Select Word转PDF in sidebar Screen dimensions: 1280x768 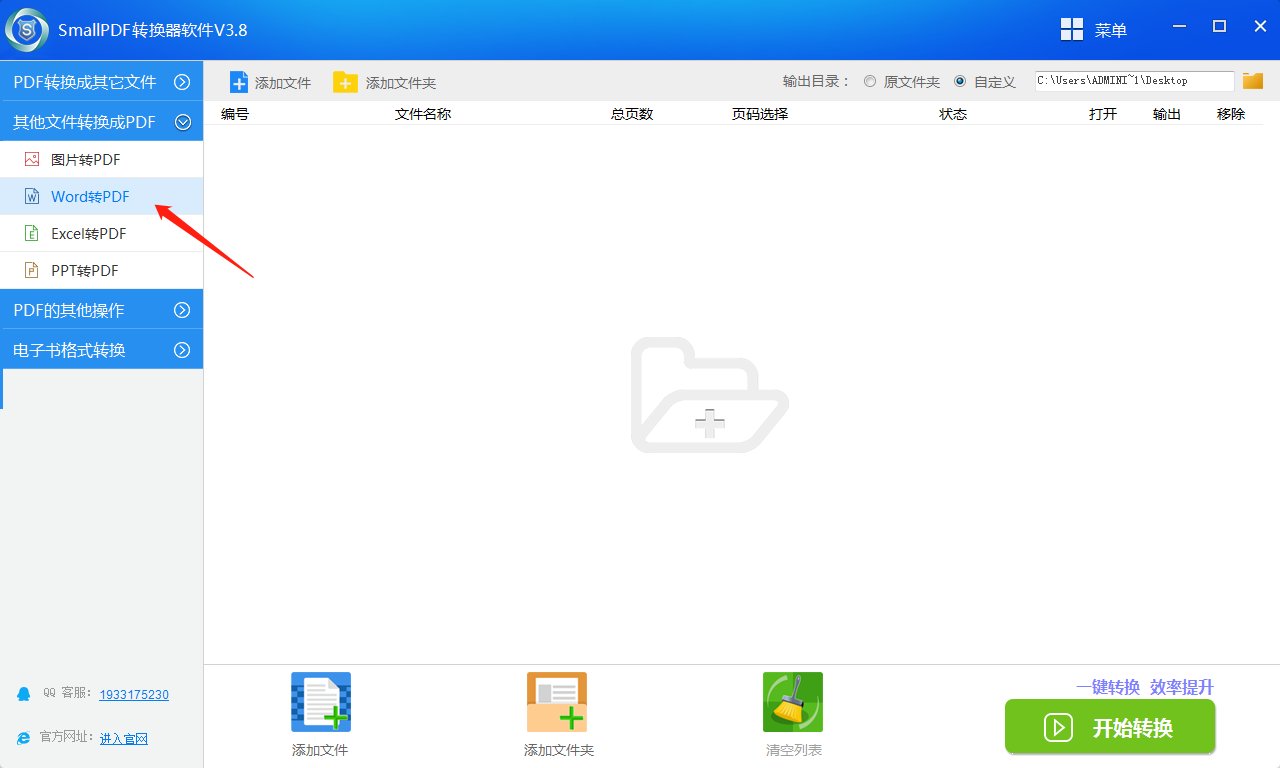[x=101, y=196]
